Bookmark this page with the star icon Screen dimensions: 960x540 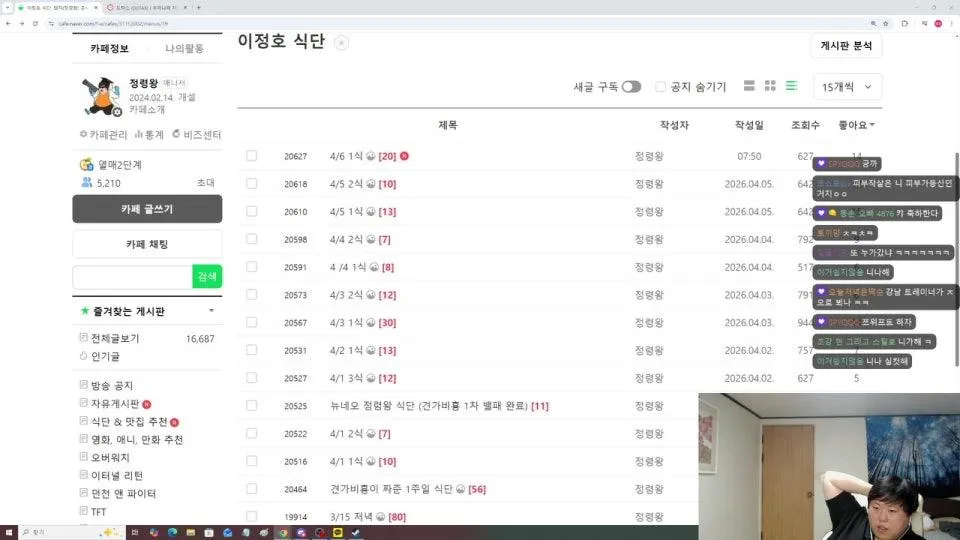[x=885, y=23]
